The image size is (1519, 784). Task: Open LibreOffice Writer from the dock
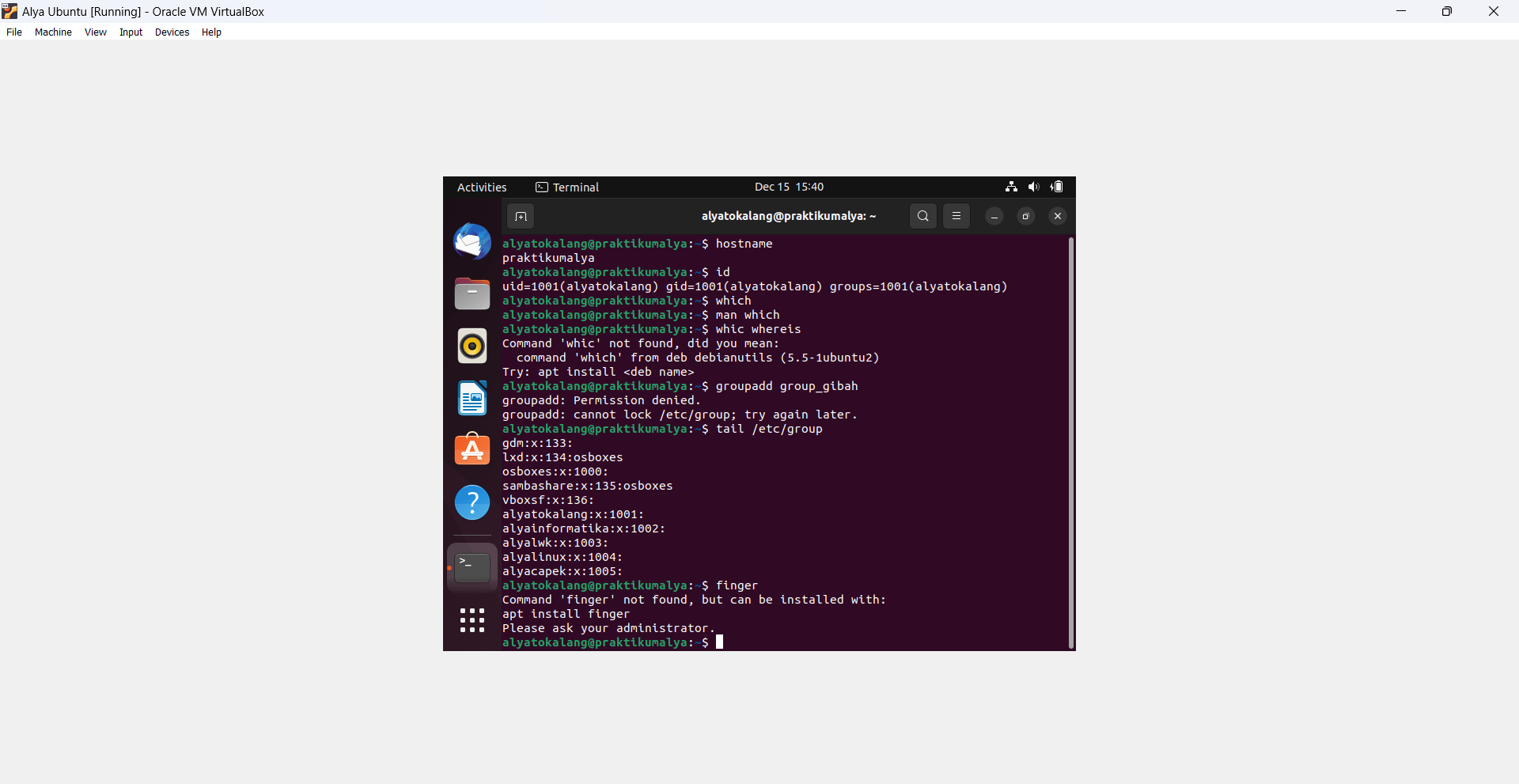pos(472,398)
